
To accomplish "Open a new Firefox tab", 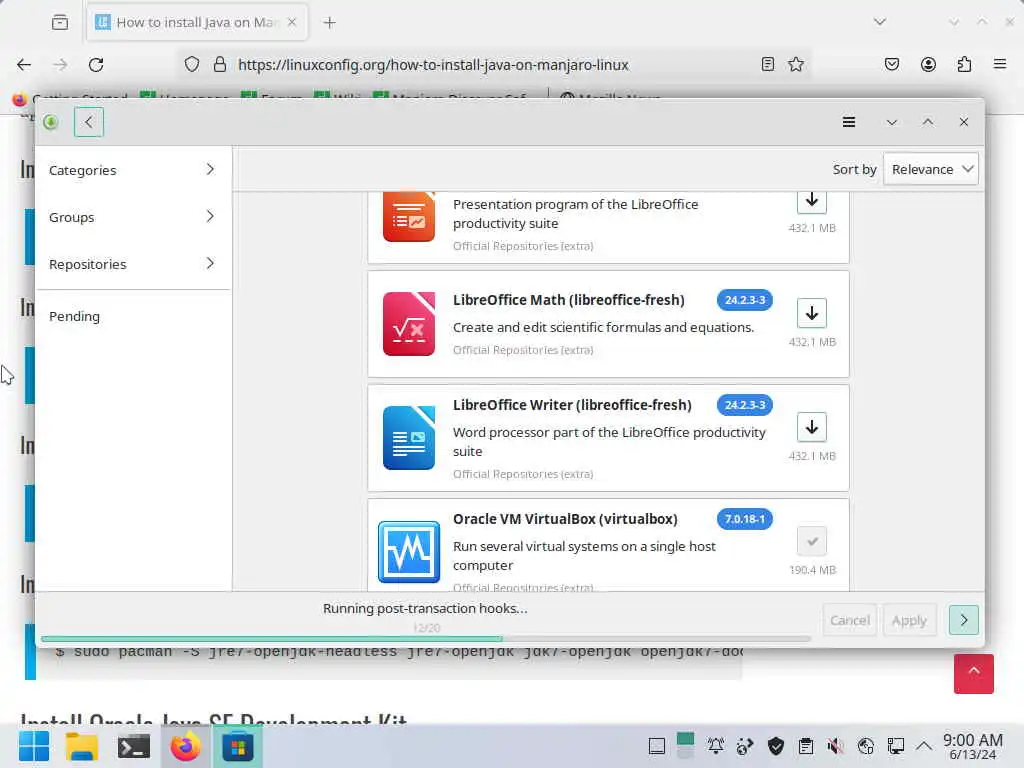I will tap(329, 22).
